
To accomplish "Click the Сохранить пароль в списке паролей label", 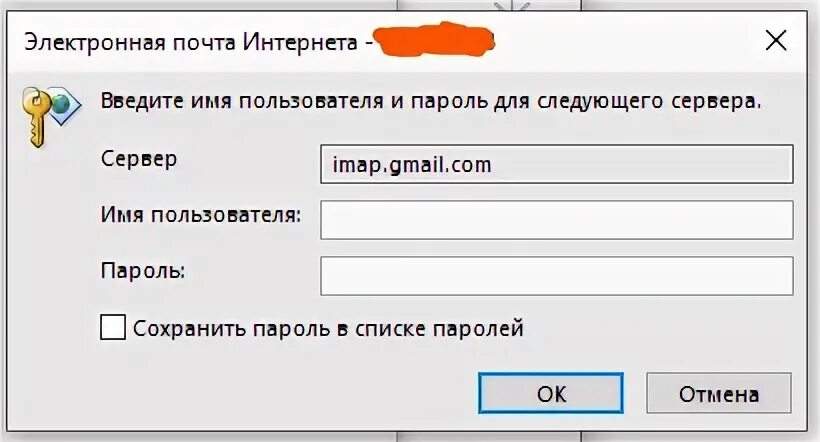I will click(328, 328).
